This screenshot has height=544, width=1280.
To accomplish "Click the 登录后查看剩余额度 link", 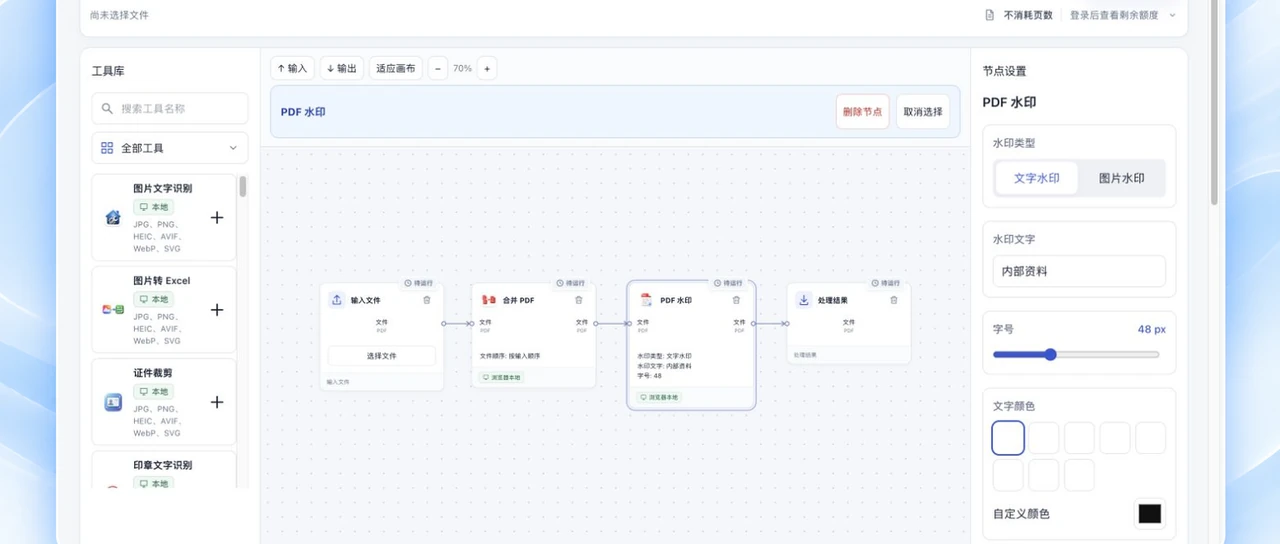I will 1114,15.
